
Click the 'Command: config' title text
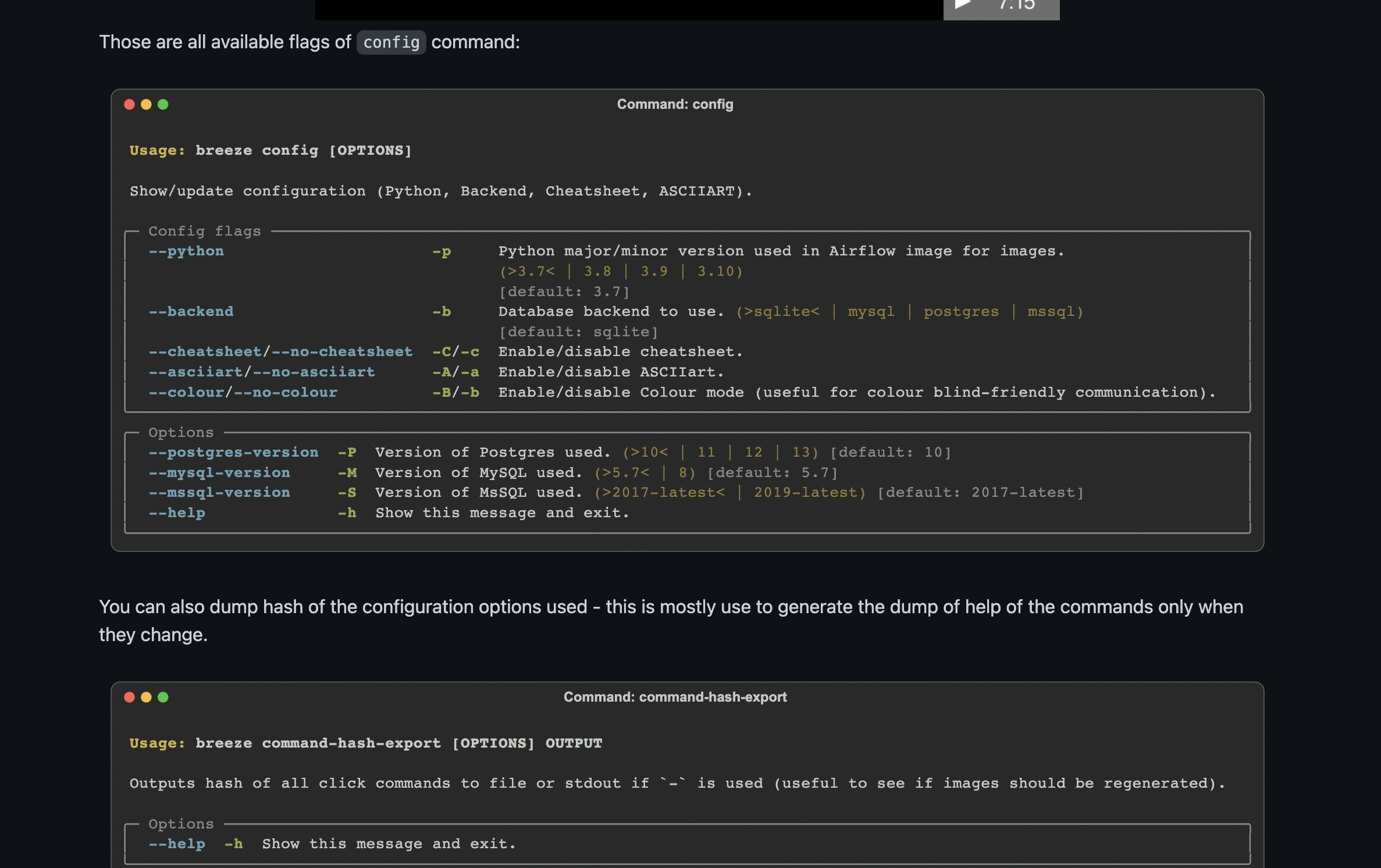pyautogui.click(x=675, y=104)
